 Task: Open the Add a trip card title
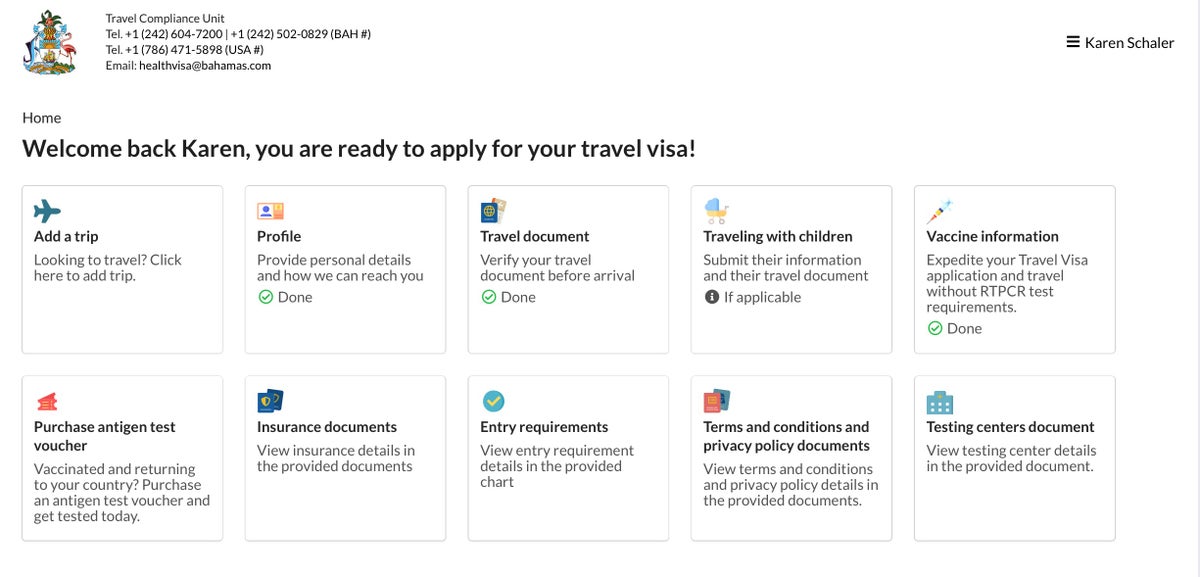(x=66, y=237)
